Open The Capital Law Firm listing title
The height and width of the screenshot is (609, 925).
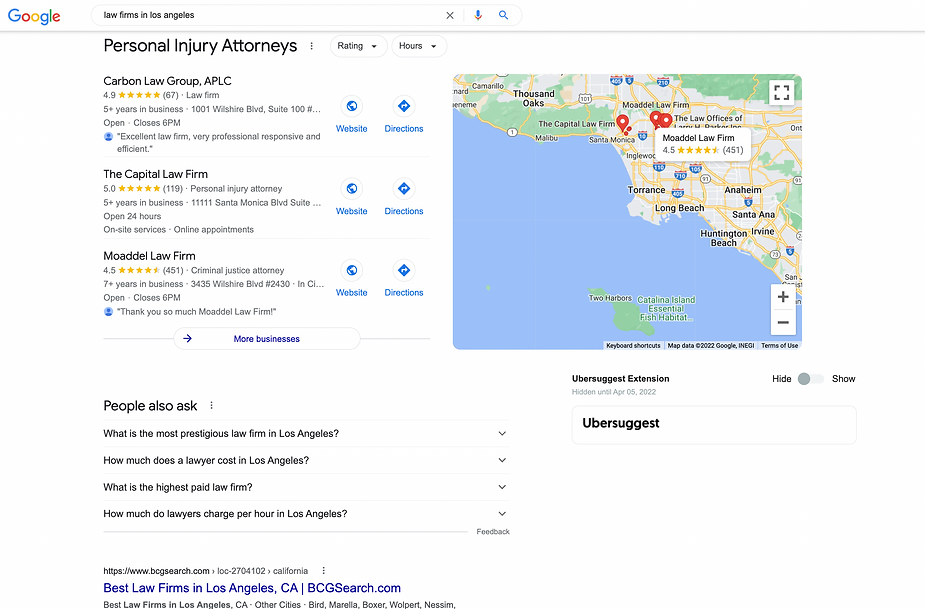156,174
